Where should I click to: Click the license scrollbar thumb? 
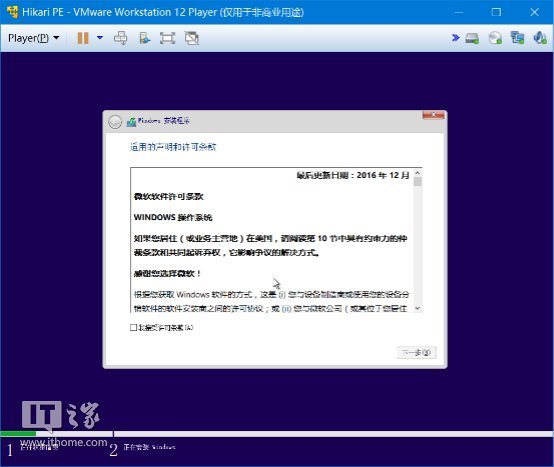point(418,181)
